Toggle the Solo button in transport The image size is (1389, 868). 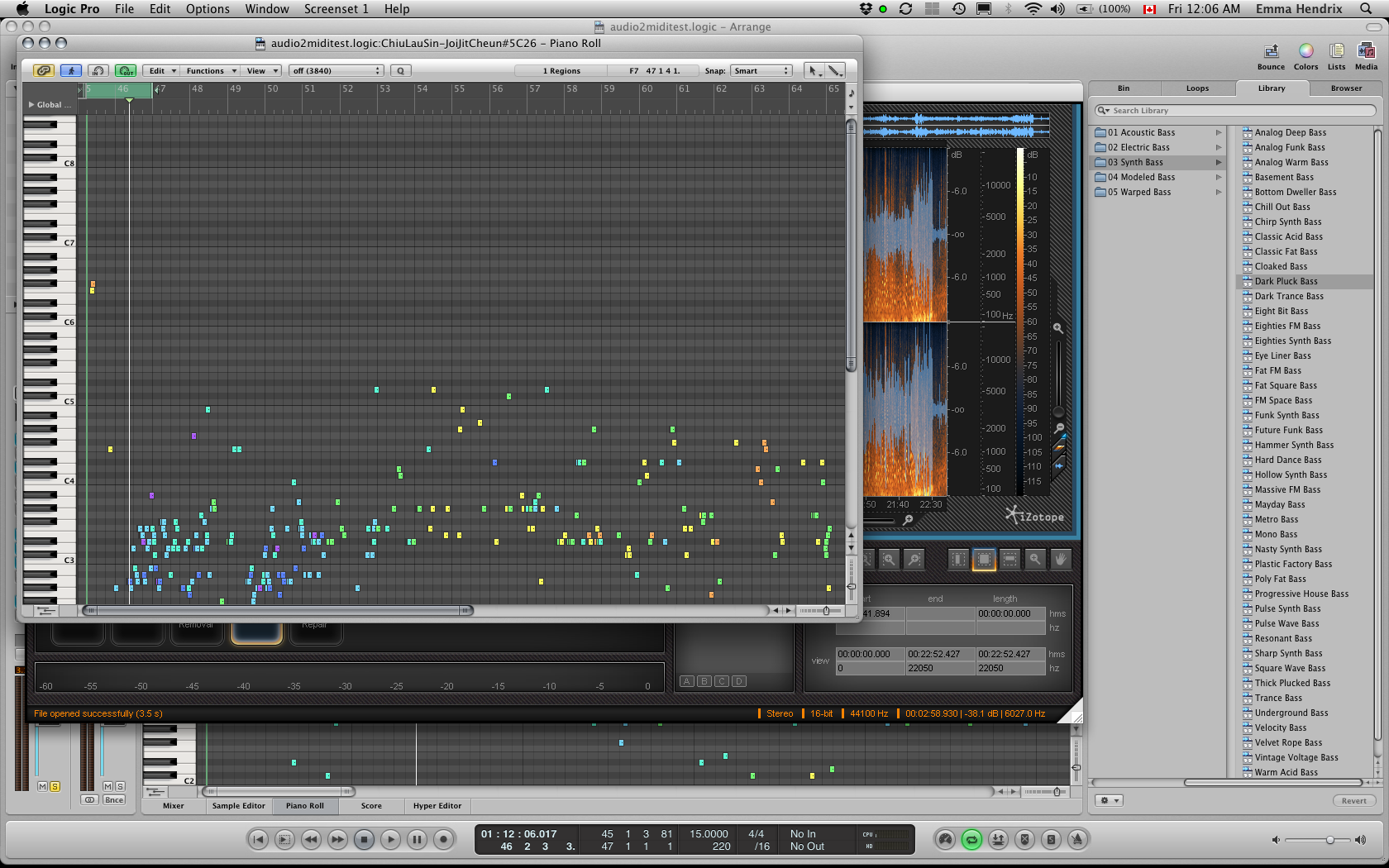click(x=1051, y=840)
